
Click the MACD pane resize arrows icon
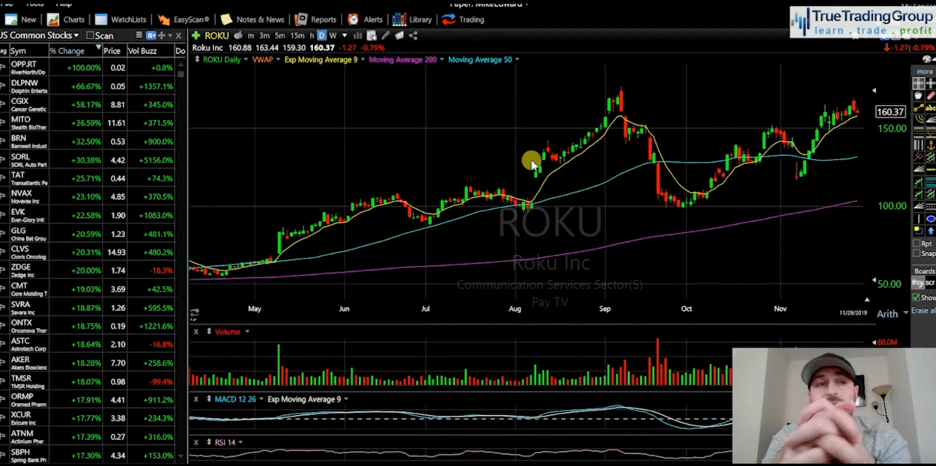[x=209, y=399]
